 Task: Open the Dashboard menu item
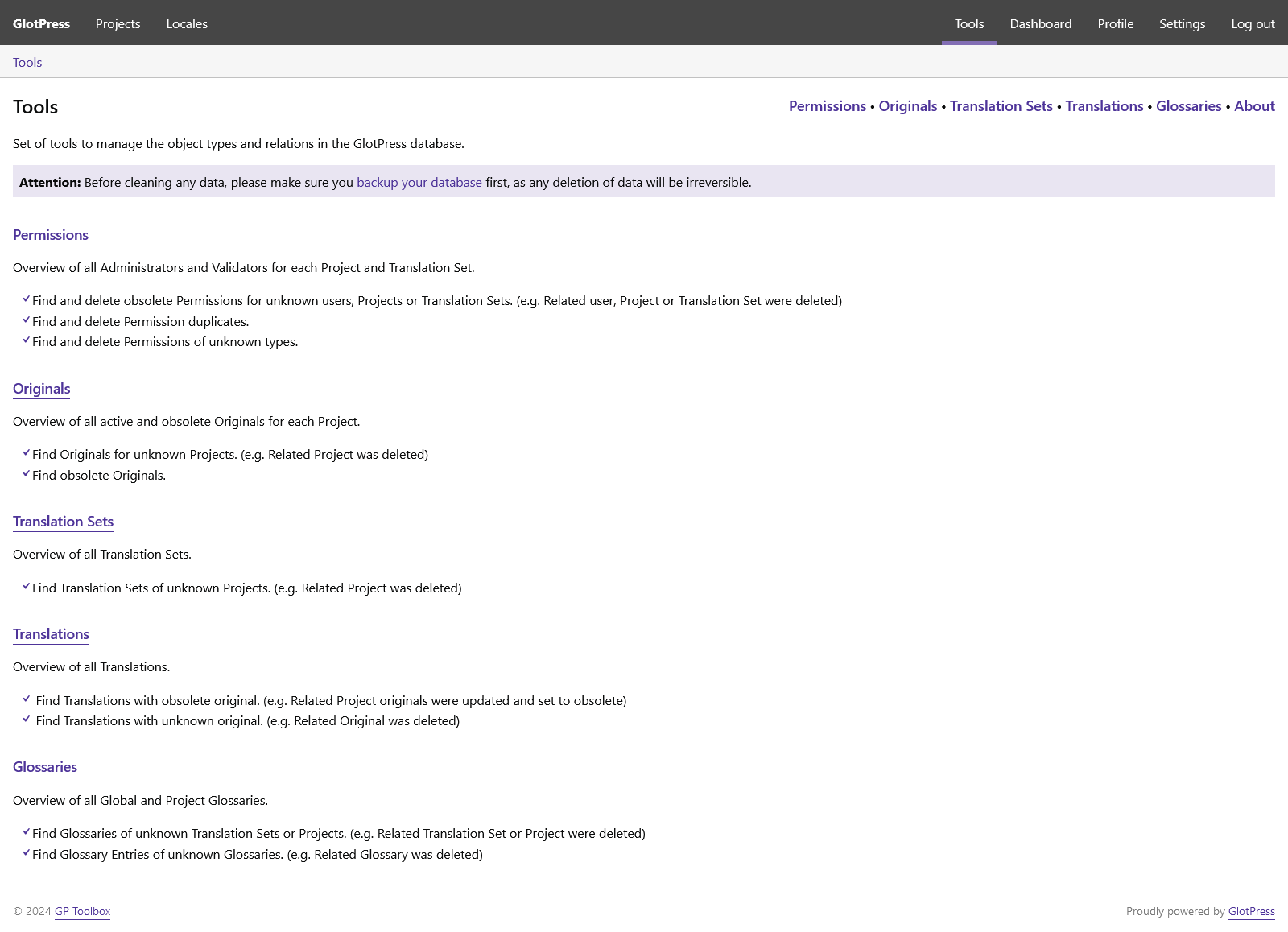click(x=1041, y=23)
